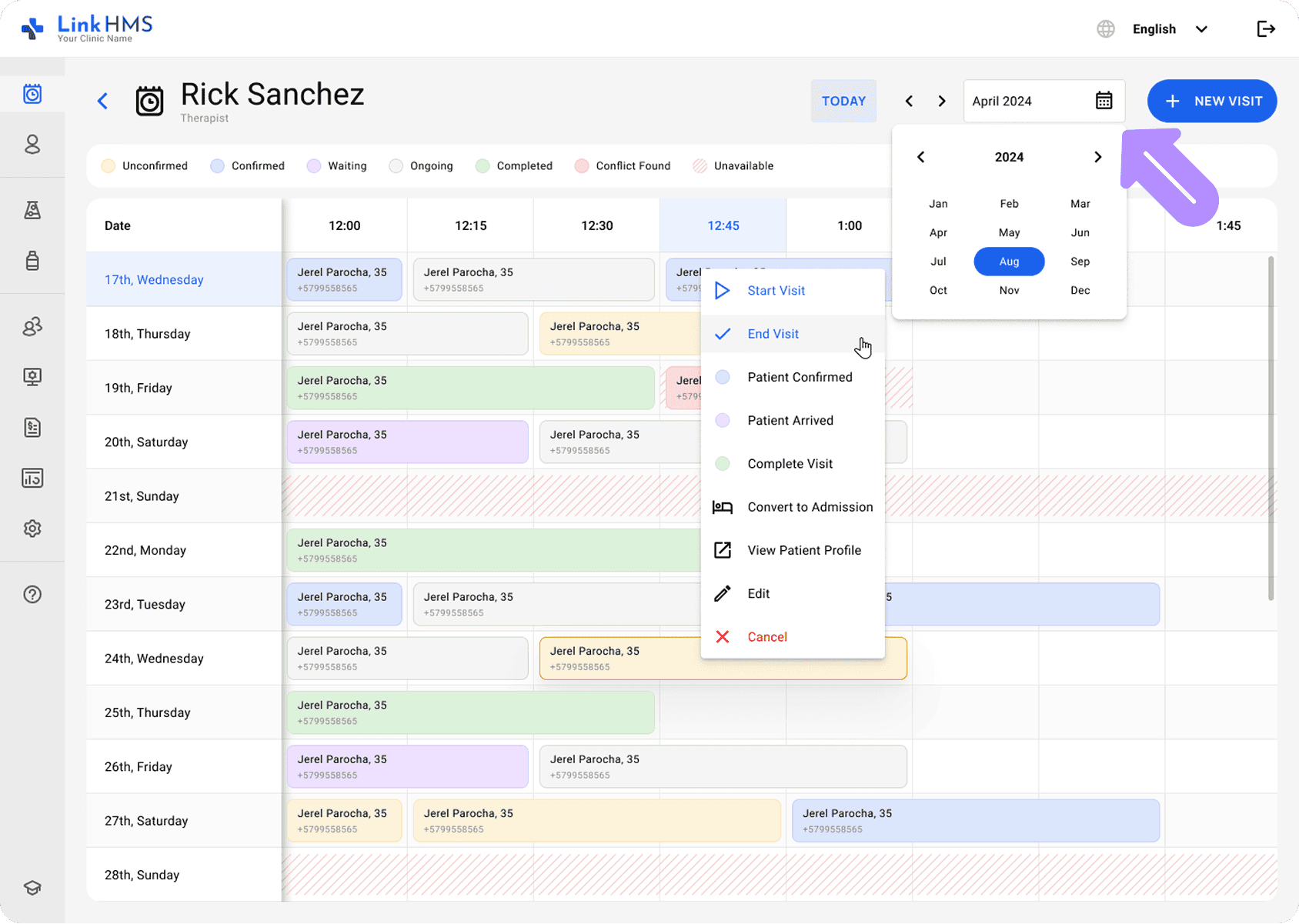Image resolution: width=1299 pixels, height=924 pixels.
Task: Click the calendar icon in the date field
Action: pos(1104,101)
